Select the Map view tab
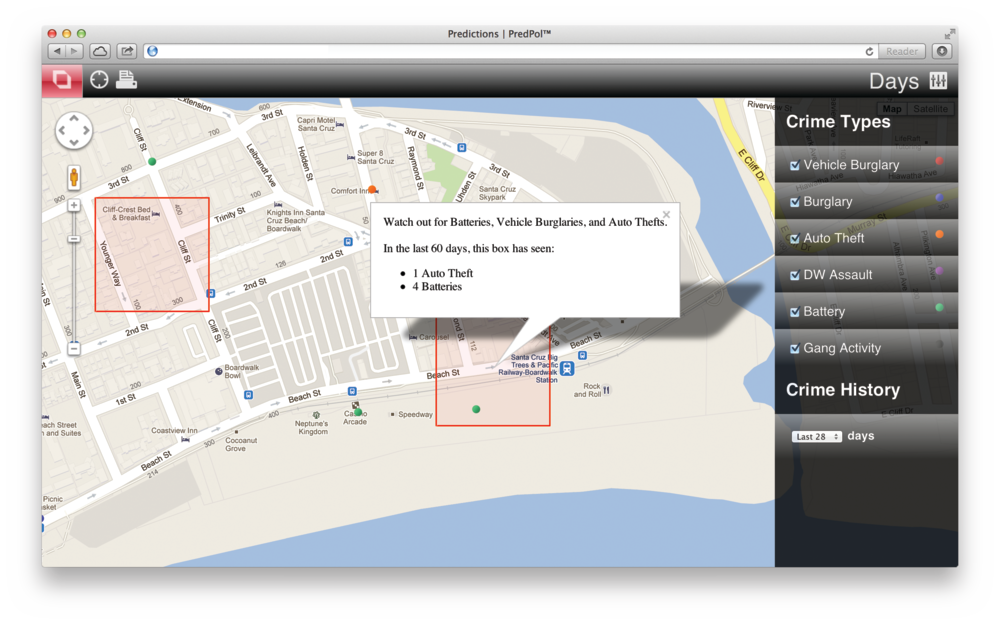 coord(891,109)
